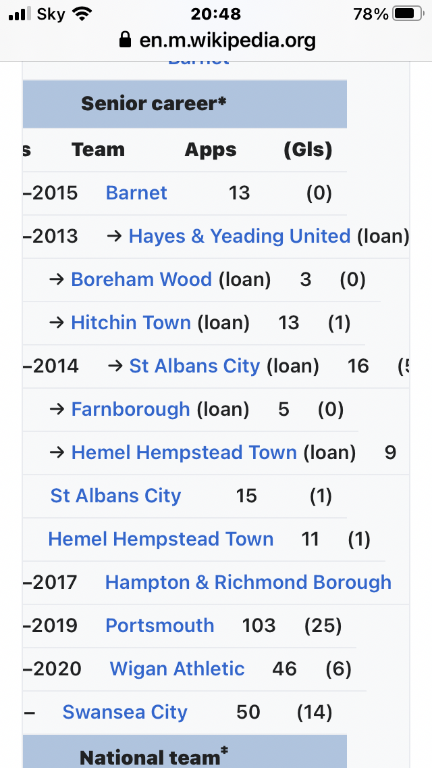This screenshot has height=768, width=432.
Task: Open the Barnet team link
Action: tap(136, 193)
